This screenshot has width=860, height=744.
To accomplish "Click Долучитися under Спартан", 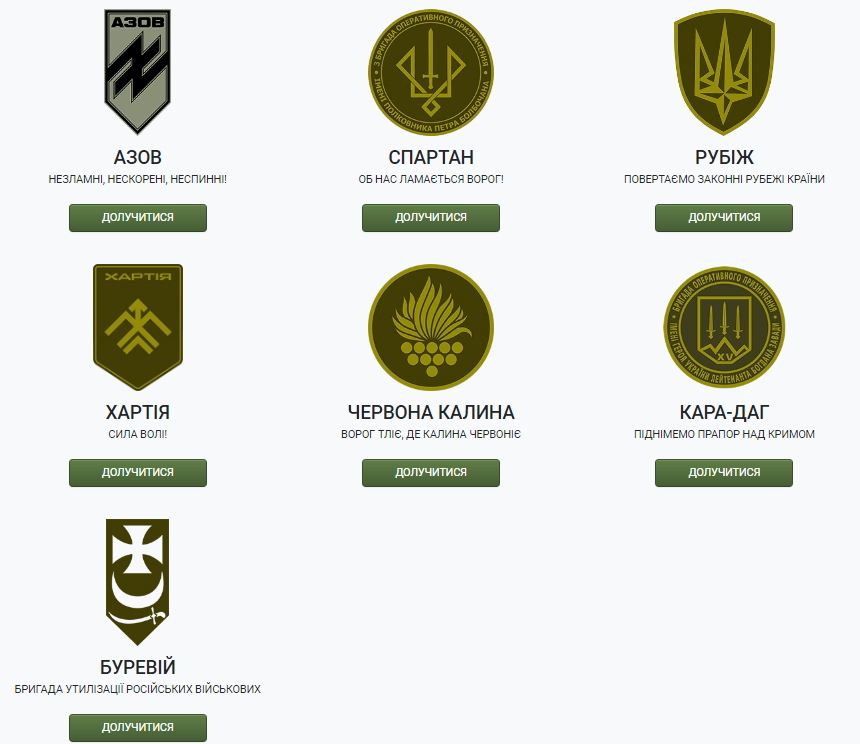I will pyautogui.click(x=431, y=218).
